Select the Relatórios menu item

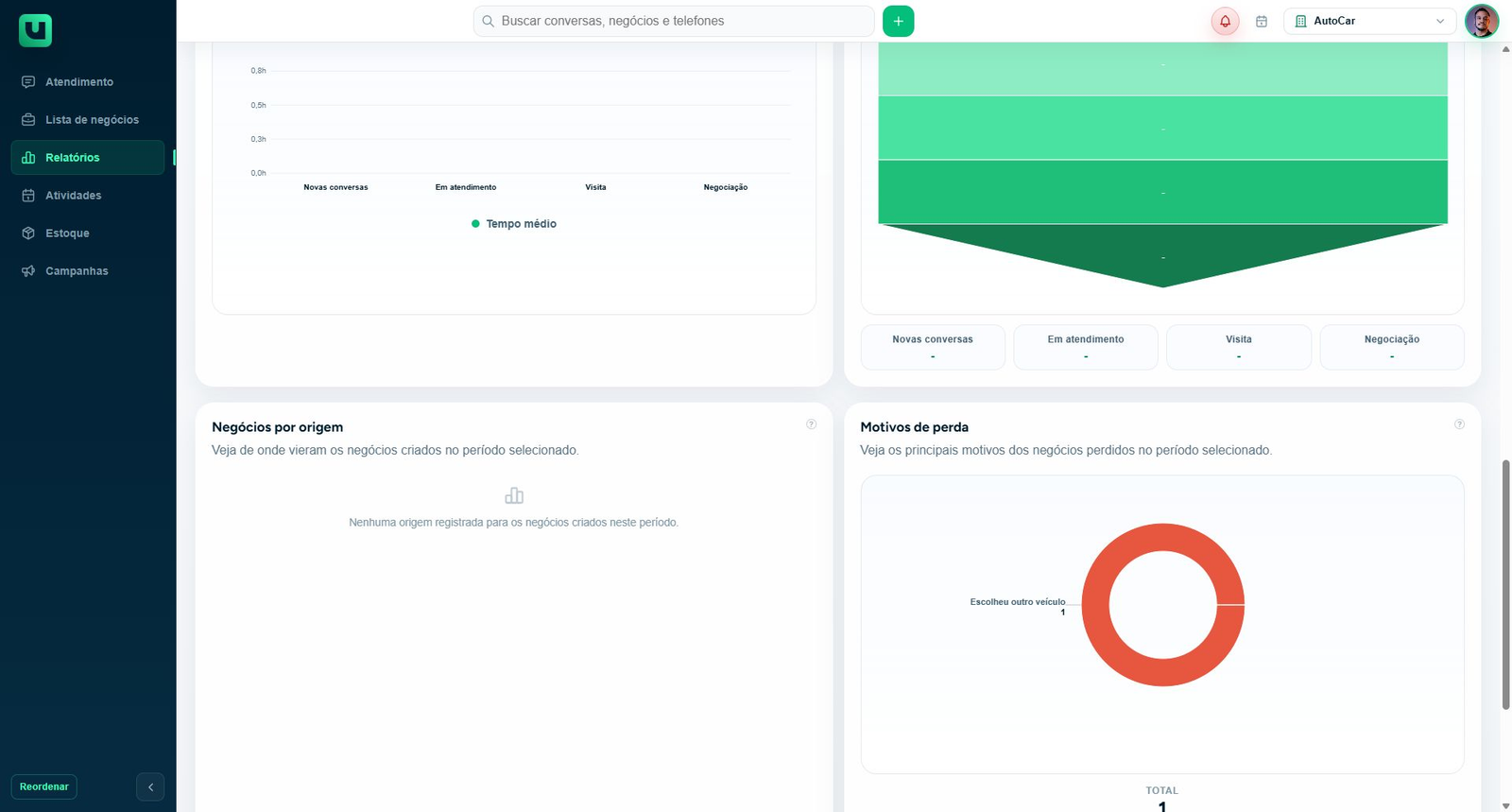click(88, 158)
